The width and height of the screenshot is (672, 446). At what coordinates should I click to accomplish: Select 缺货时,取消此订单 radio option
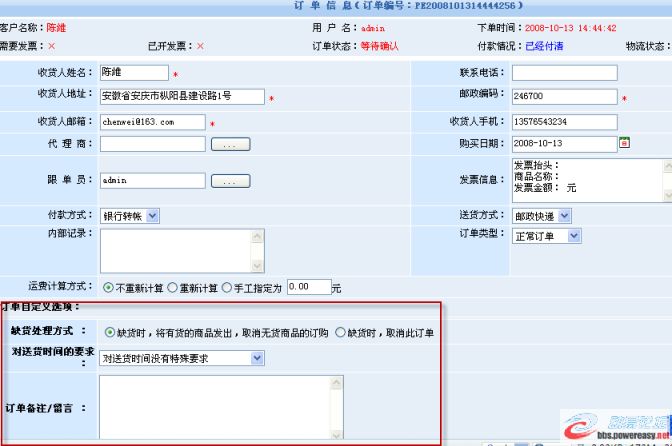340,333
